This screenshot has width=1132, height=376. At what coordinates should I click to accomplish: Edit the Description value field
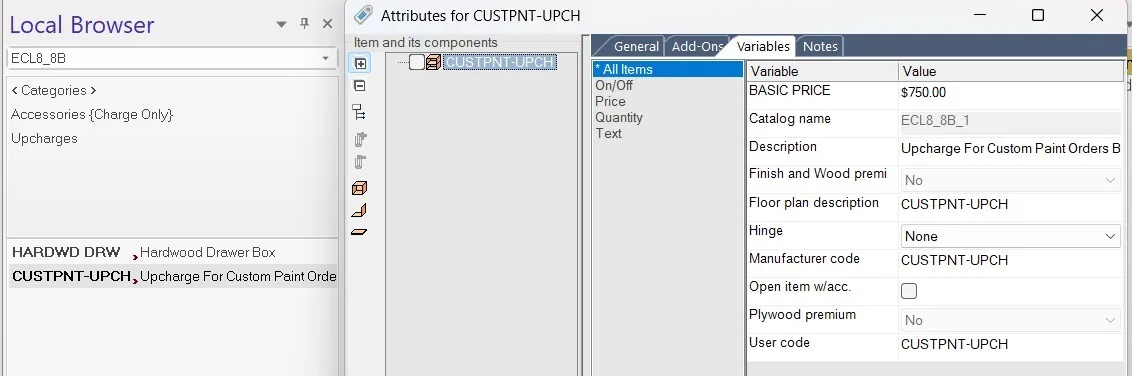1011,149
